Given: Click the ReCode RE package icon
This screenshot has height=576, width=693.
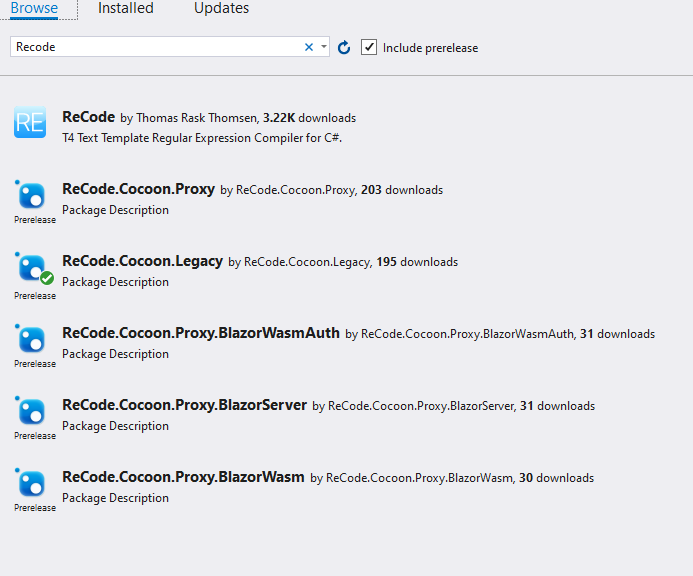Looking at the screenshot, I should [x=30, y=122].
